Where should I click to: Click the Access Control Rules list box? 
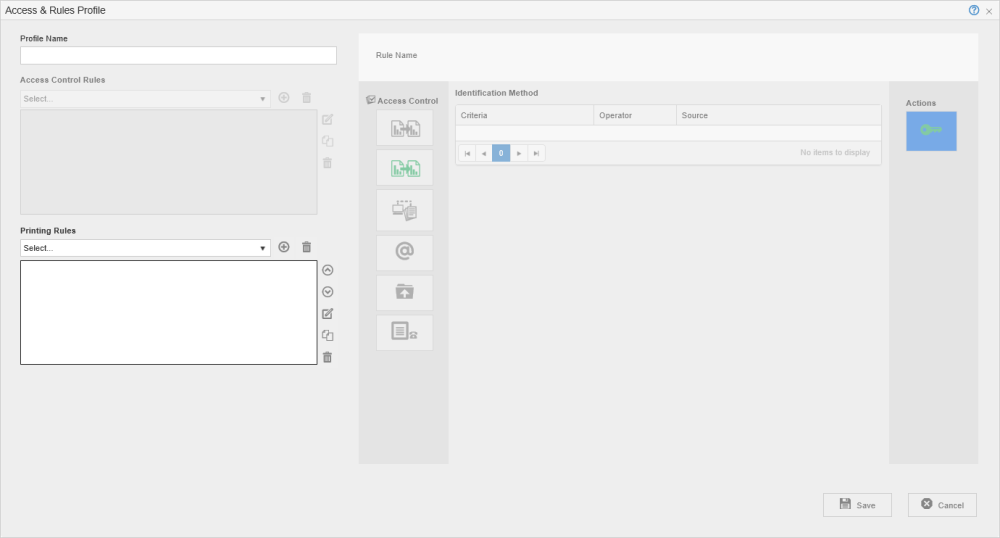pyautogui.click(x=168, y=162)
